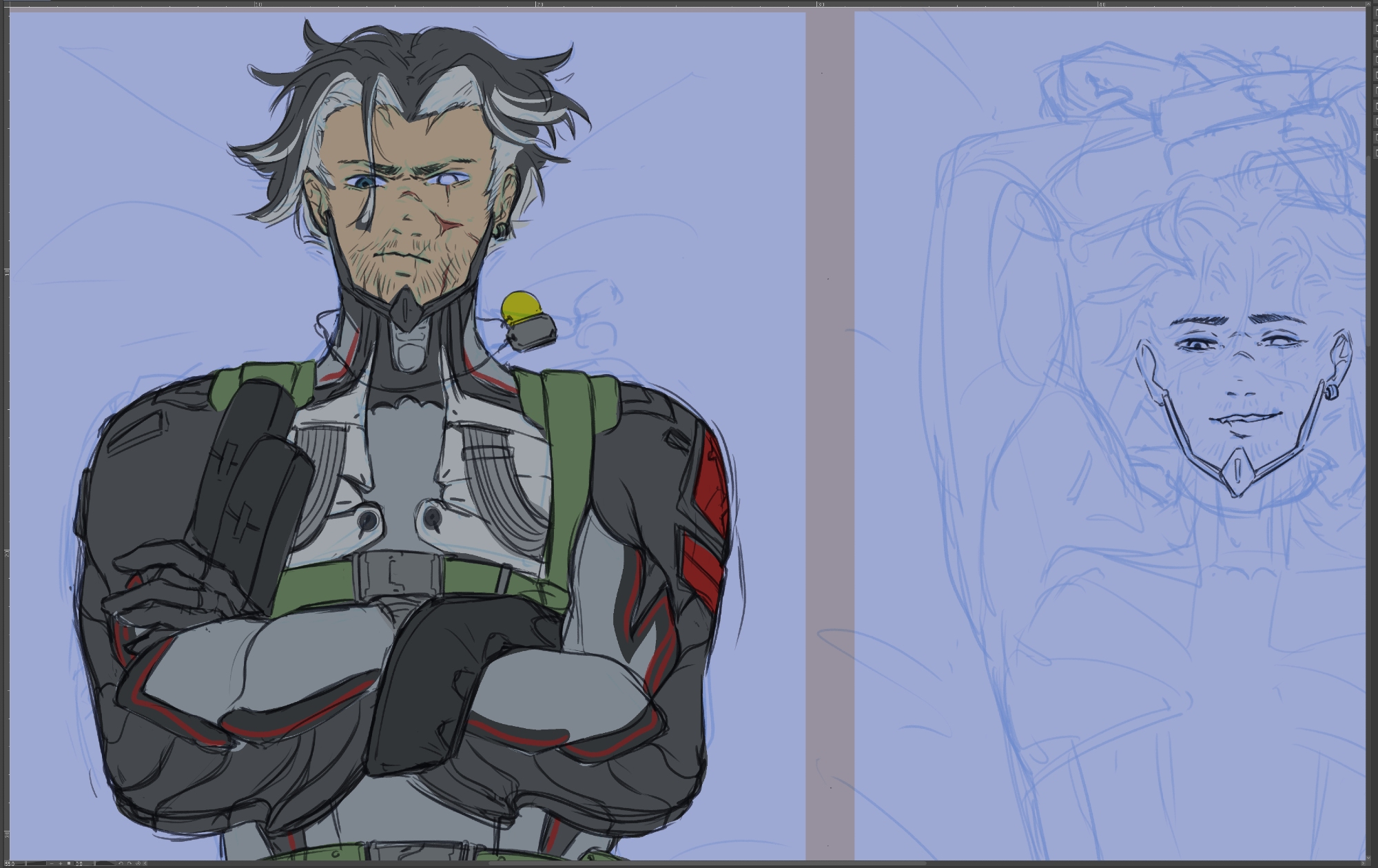This screenshot has height=868, width=1378.
Task: Collapse the navigation bar with the left chevron
Action: (145, 863)
